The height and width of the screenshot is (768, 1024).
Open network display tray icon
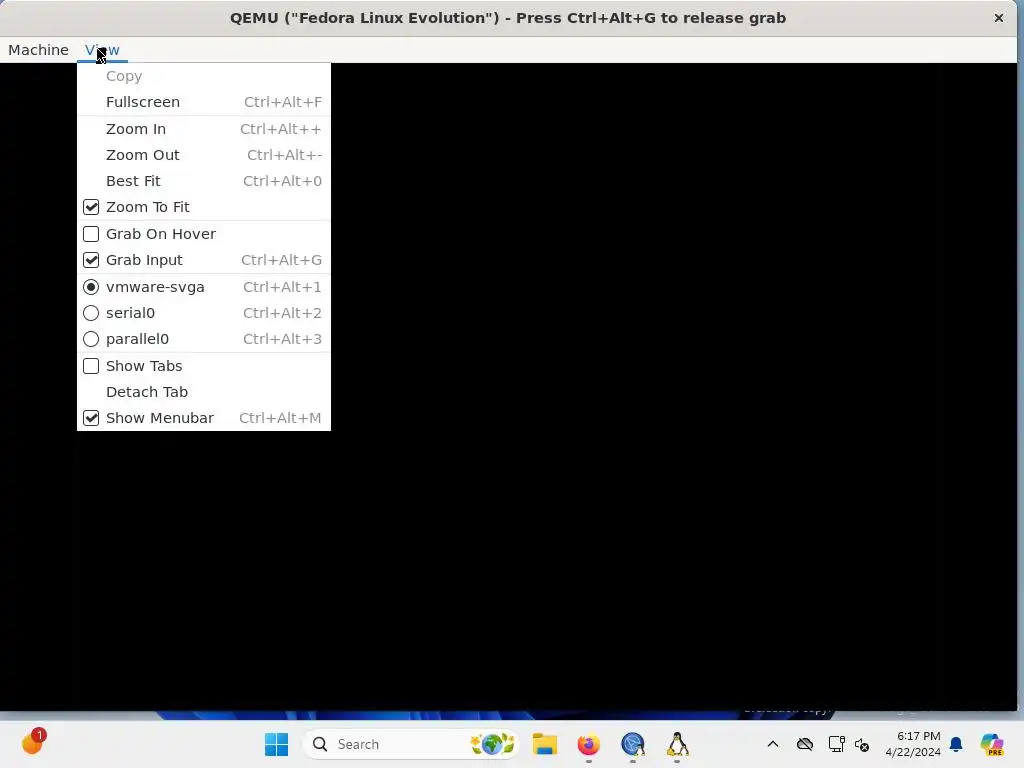[837, 744]
